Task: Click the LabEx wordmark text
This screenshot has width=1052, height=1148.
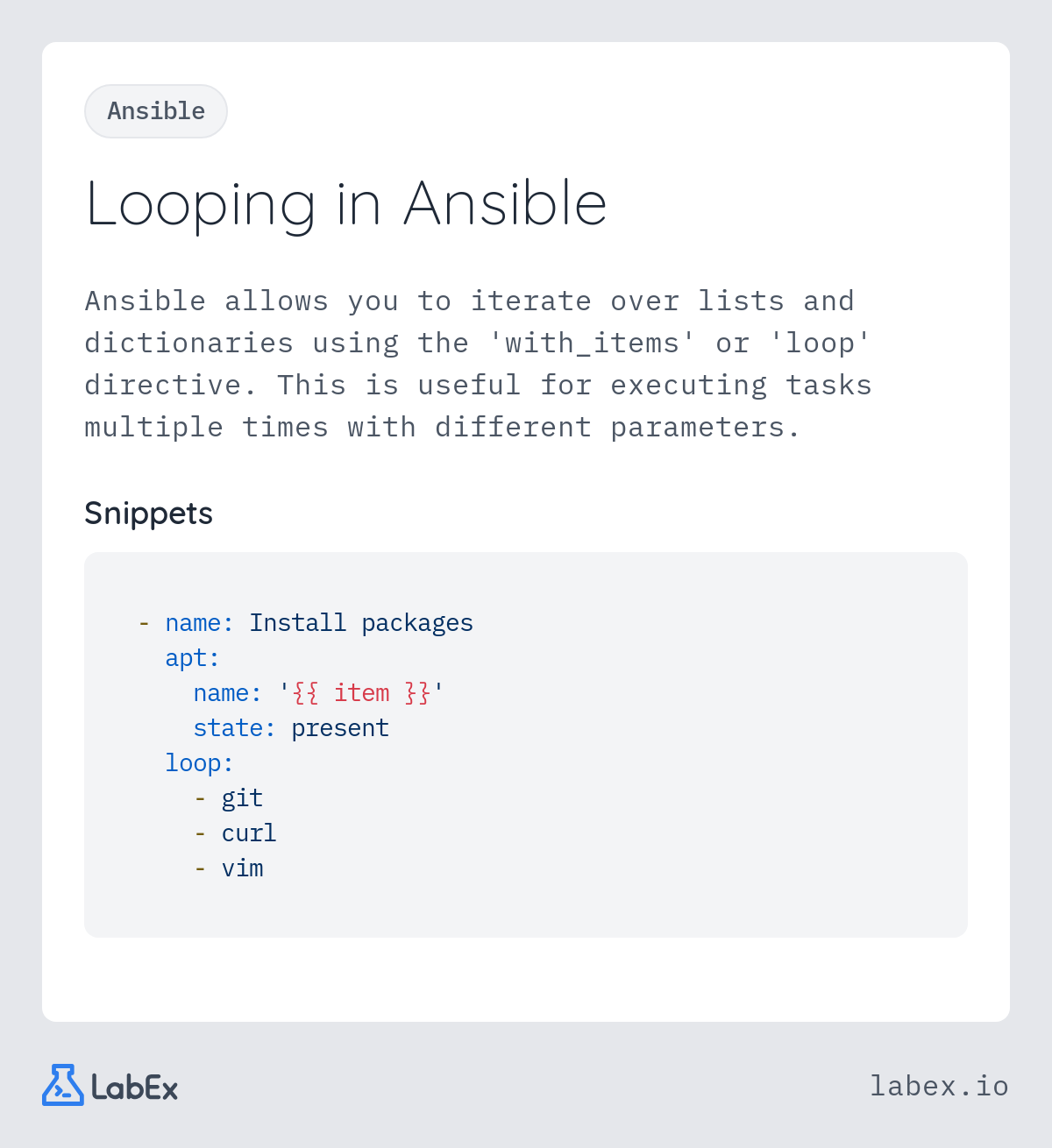Action: click(135, 1088)
